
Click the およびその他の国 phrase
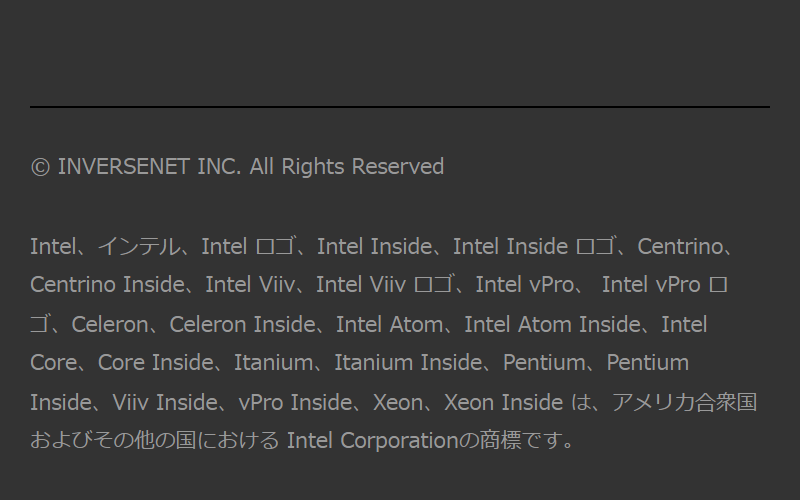pyautogui.click(x=111, y=441)
